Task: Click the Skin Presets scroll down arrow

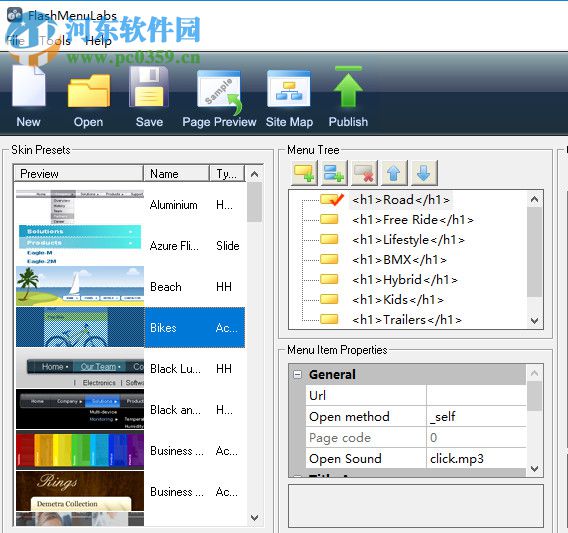Action: (255, 517)
